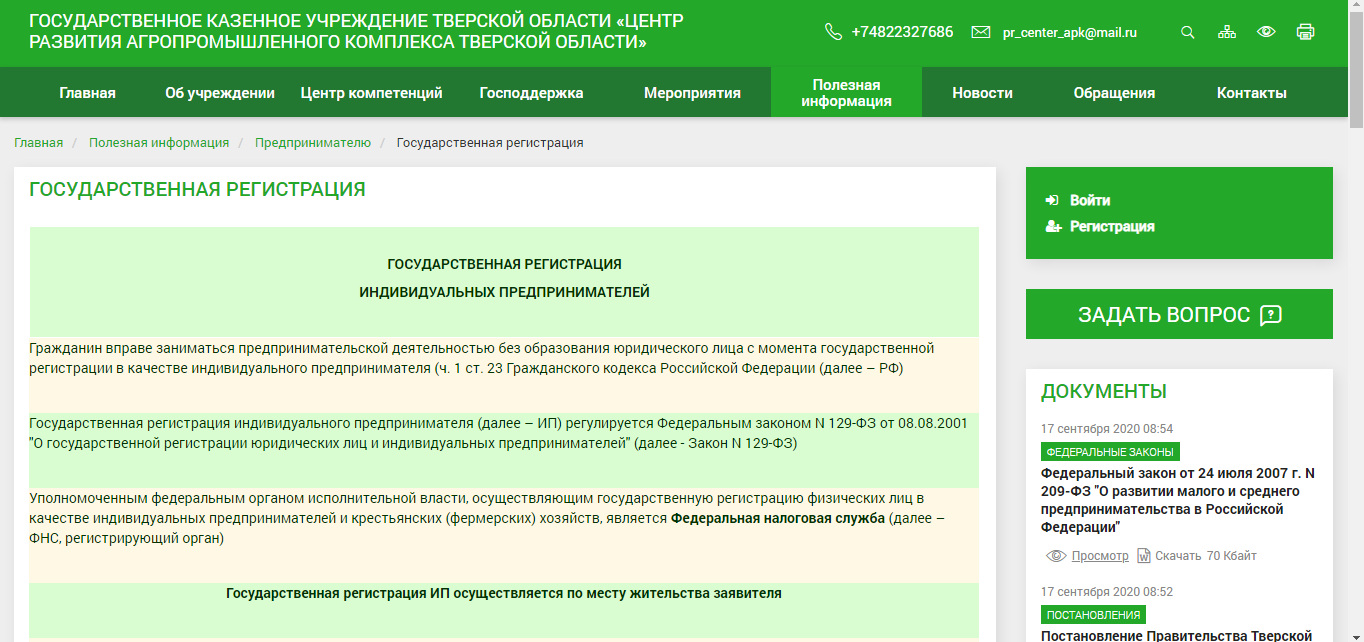The image size is (1364, 642).
Task: Click the ЗАДАТЬ ВОПРОС button
Action: point(1179,314)
